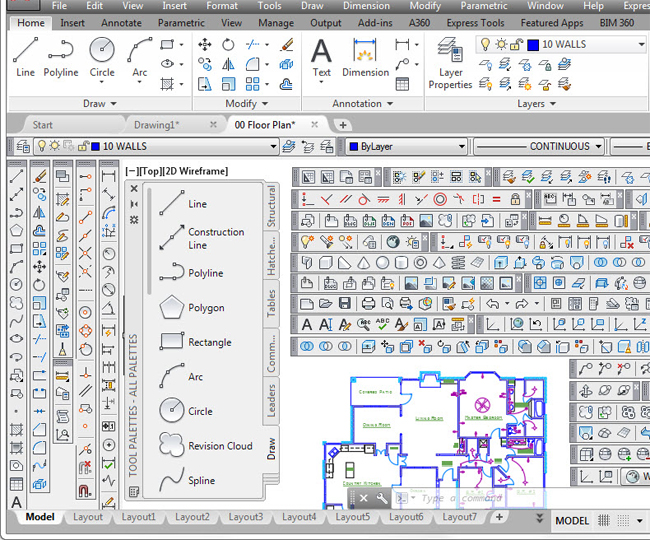Expand Circle tool options arrow
The height and width of the screenshot is (540, 650).
click(102, 82)
